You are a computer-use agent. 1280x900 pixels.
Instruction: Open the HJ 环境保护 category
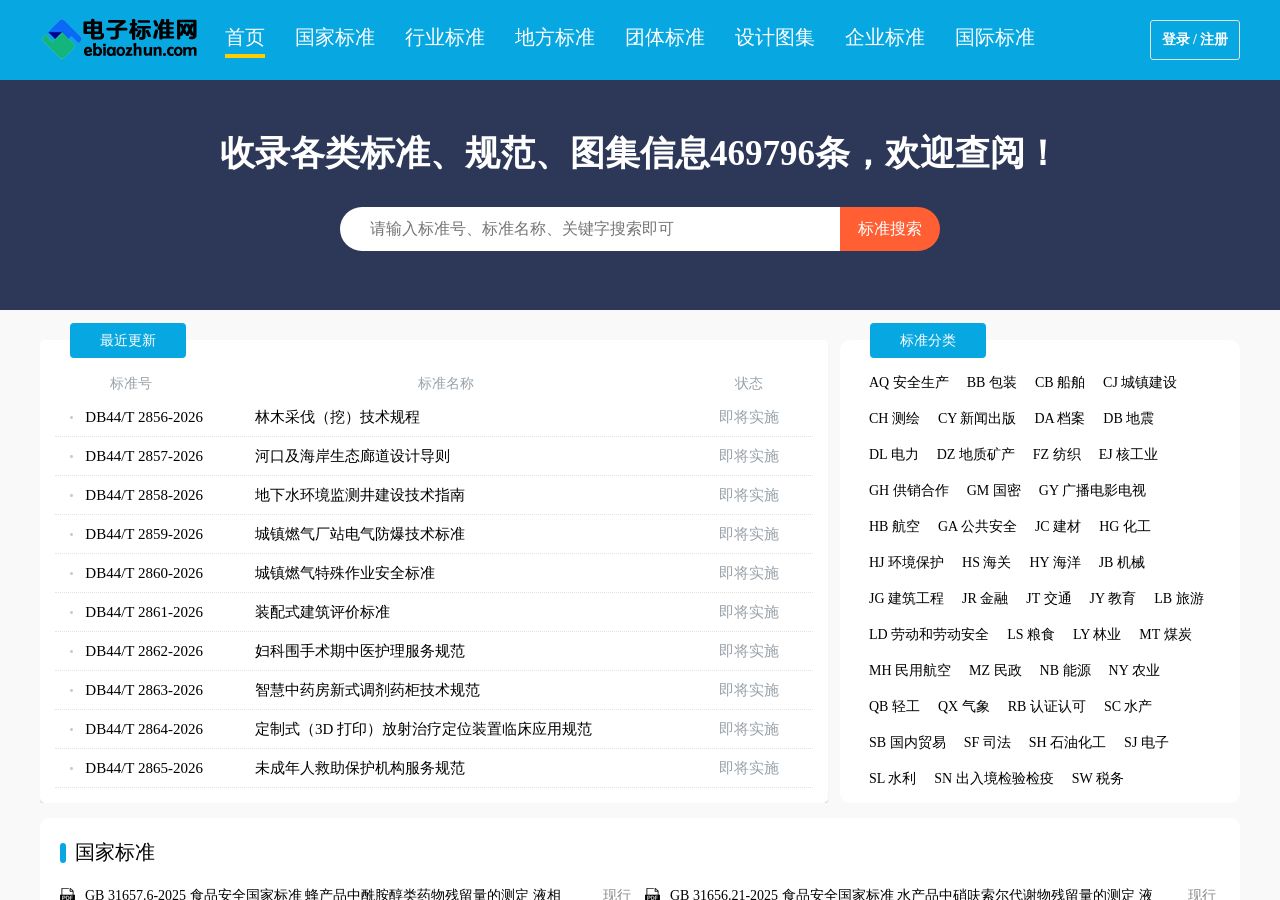coord(906,563)
